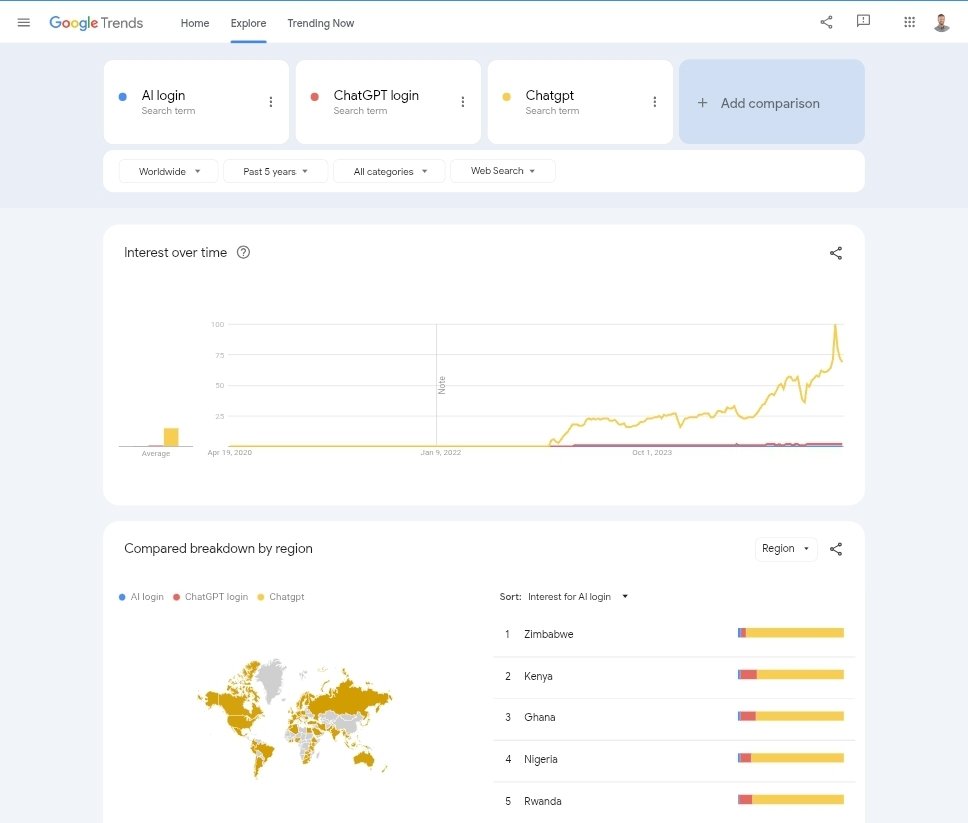This screenshot has height=823, width=968.
Task: Click the Apr 19, 2020 axis label
Action: (230, 453)
